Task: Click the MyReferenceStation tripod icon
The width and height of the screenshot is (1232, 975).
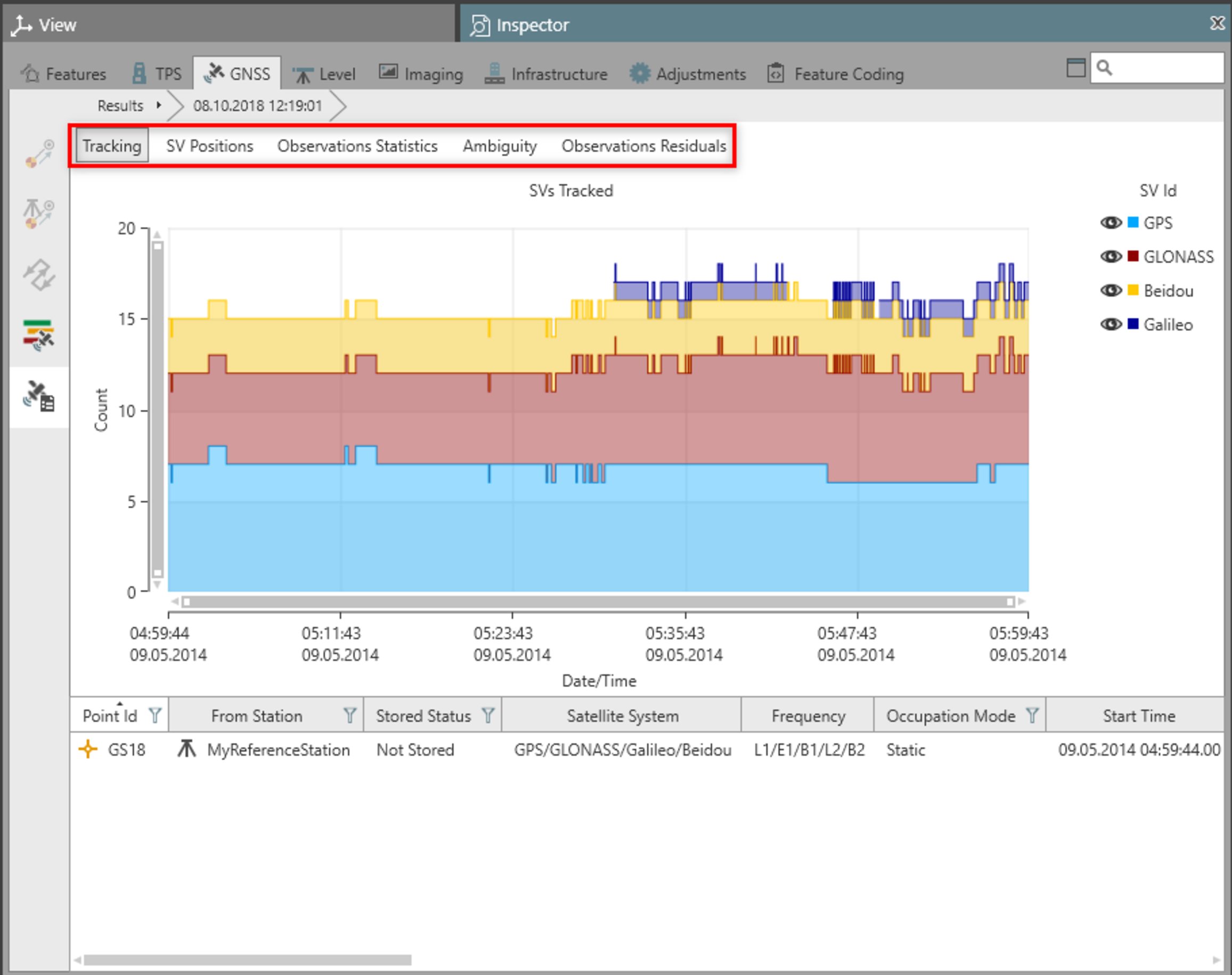Action: pos(186,749)
